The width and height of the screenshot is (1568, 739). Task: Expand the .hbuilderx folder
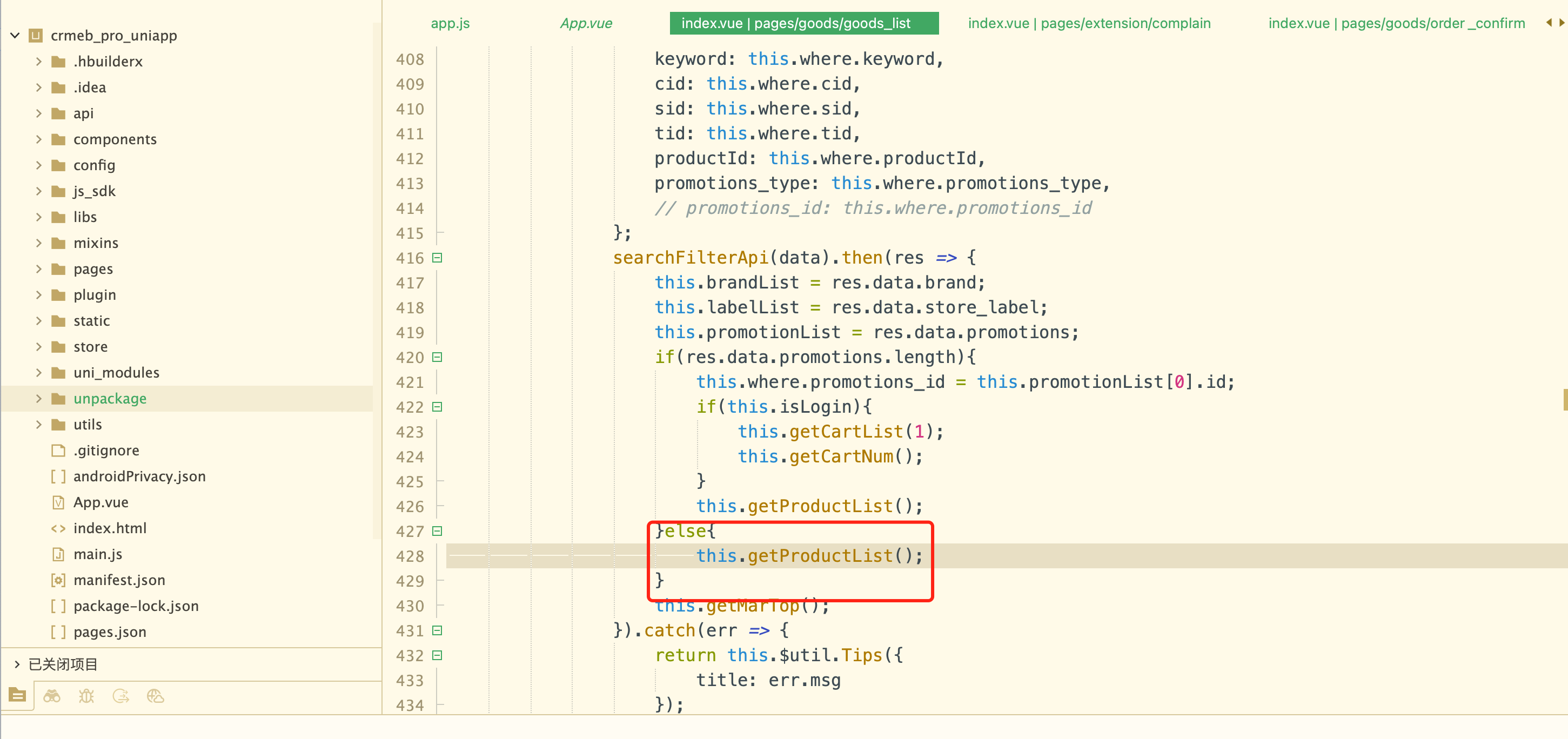click(39, 62)
